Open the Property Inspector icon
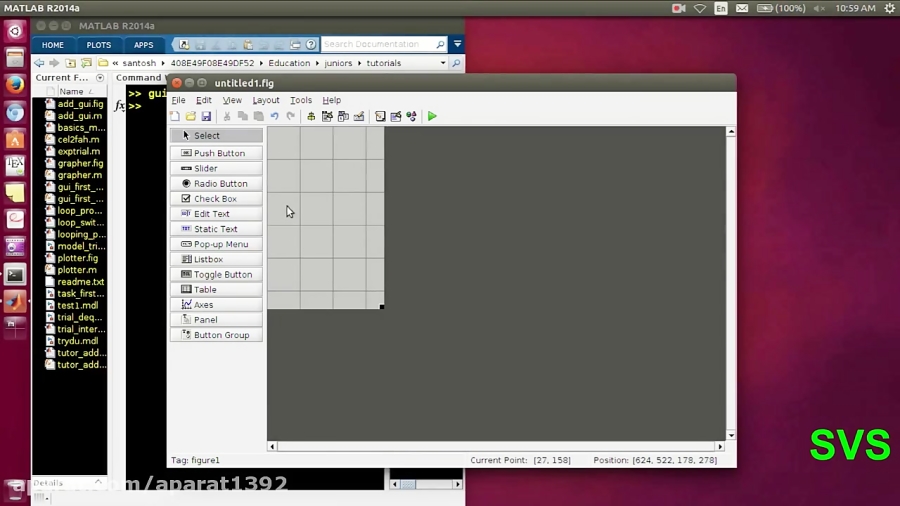Screen dimensions: 900x506 [x=396, y=116]
